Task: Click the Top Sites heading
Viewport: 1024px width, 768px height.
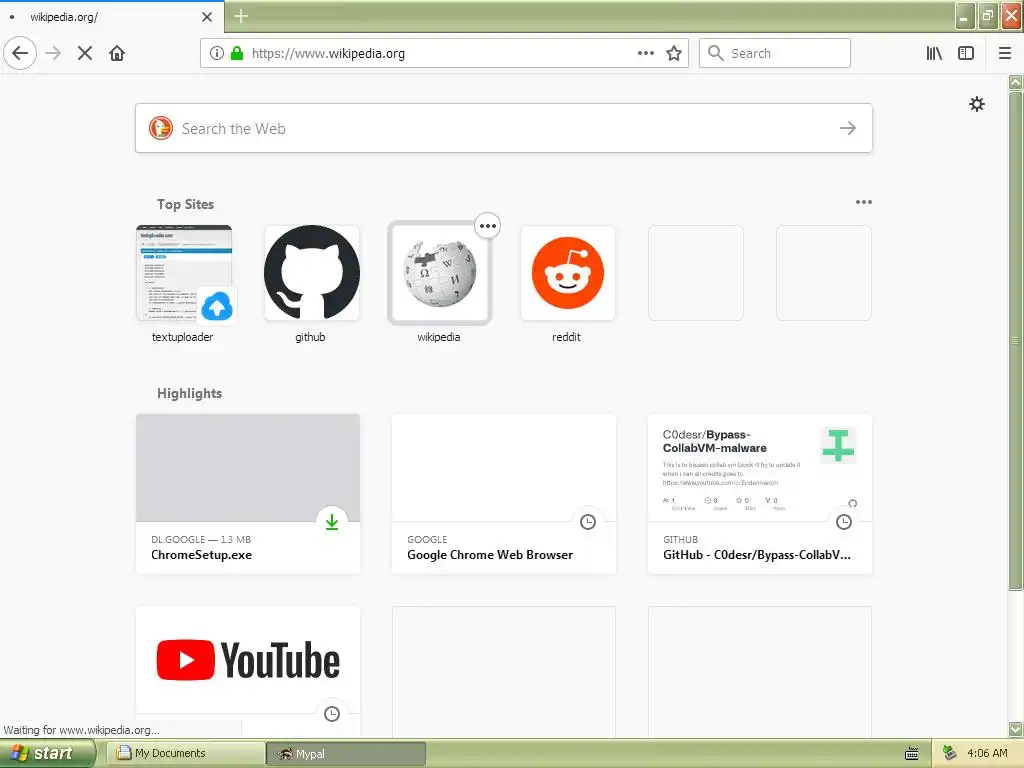Action: 185,204
